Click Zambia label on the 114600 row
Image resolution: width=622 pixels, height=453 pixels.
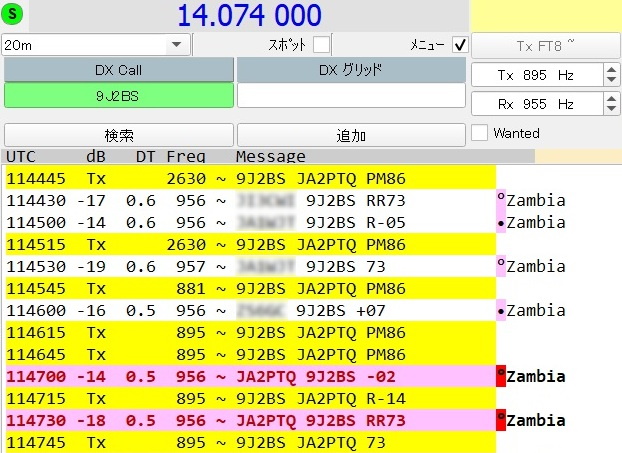click(x=536, y=310)
